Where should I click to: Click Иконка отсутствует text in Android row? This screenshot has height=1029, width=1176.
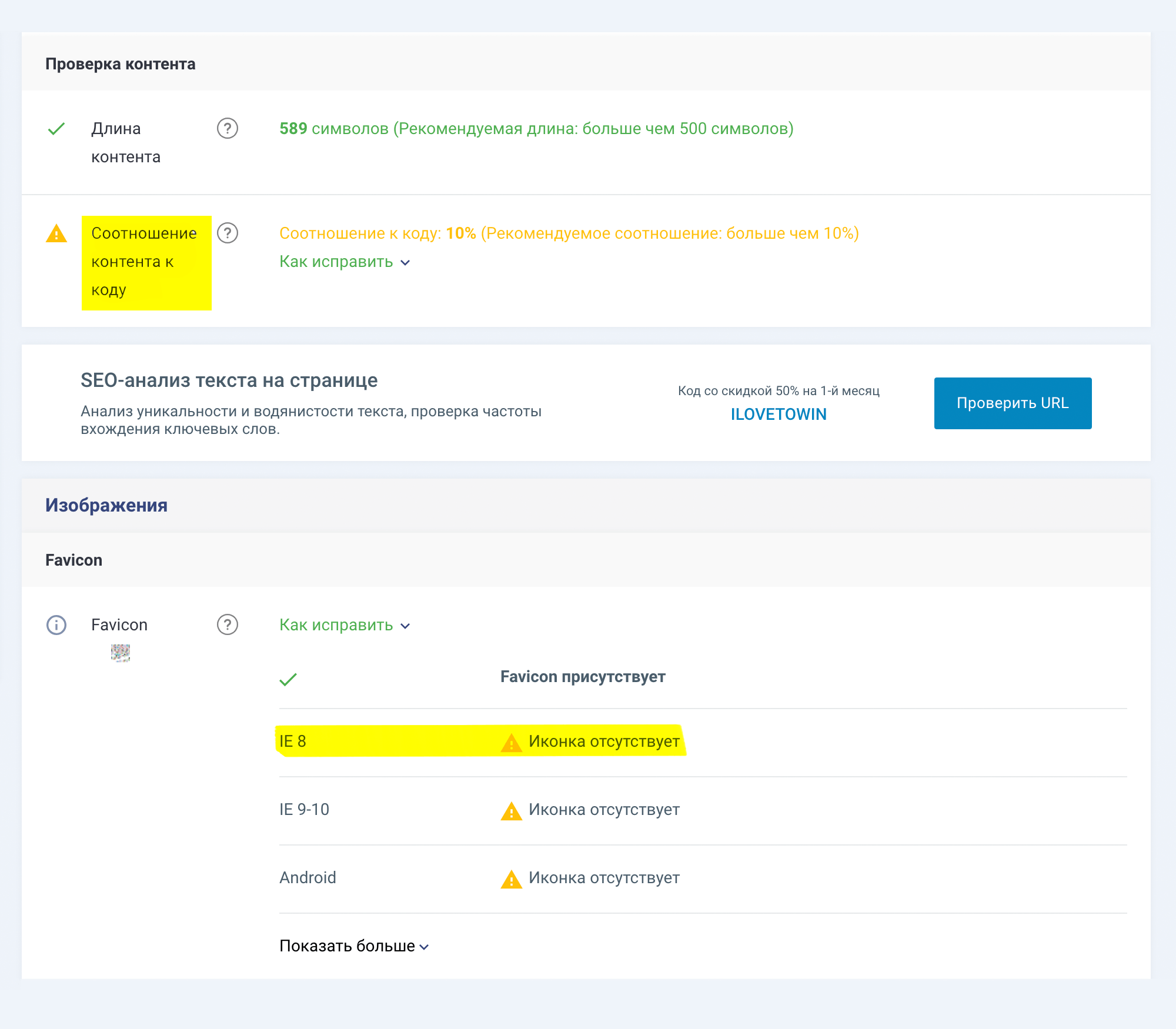pyautogui.click(x=604, y=877)
